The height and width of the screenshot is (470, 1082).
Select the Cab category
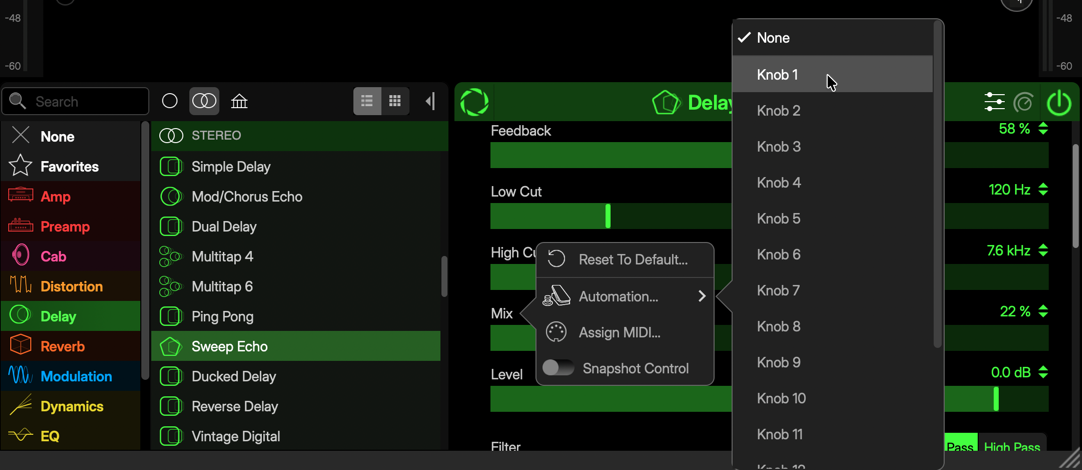pos(70,257)
